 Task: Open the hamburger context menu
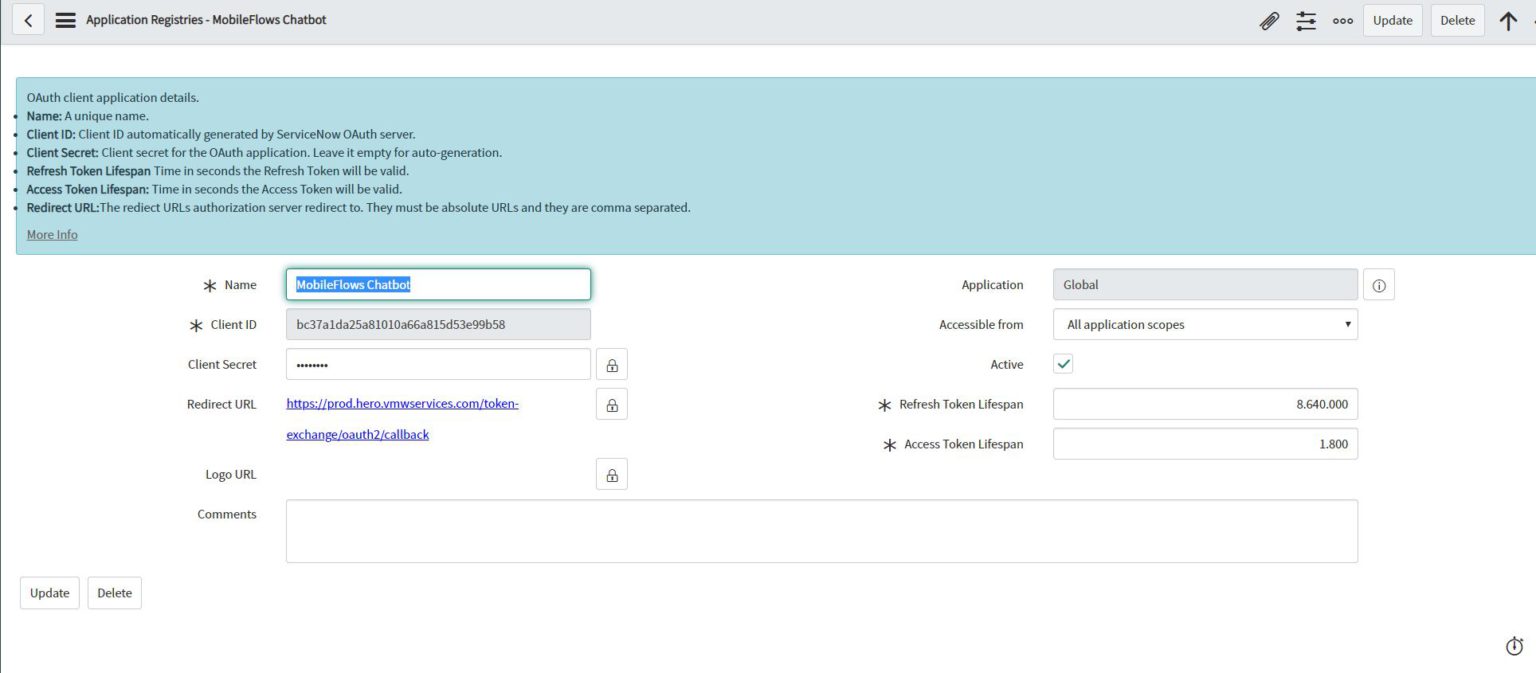pyautogui.click(x=65, y=19)
